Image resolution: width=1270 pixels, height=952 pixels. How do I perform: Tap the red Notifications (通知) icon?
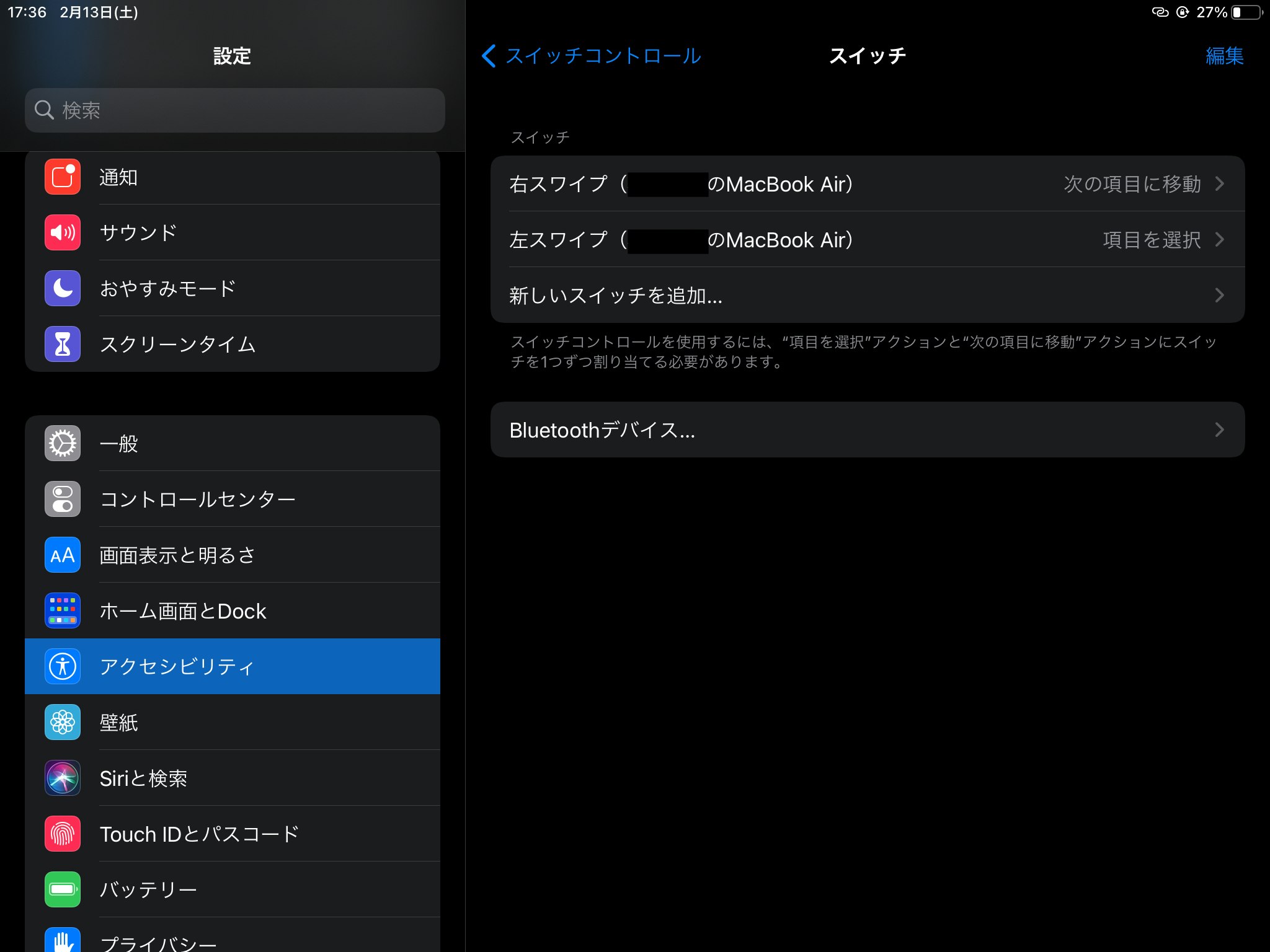(x=63, y=177)
